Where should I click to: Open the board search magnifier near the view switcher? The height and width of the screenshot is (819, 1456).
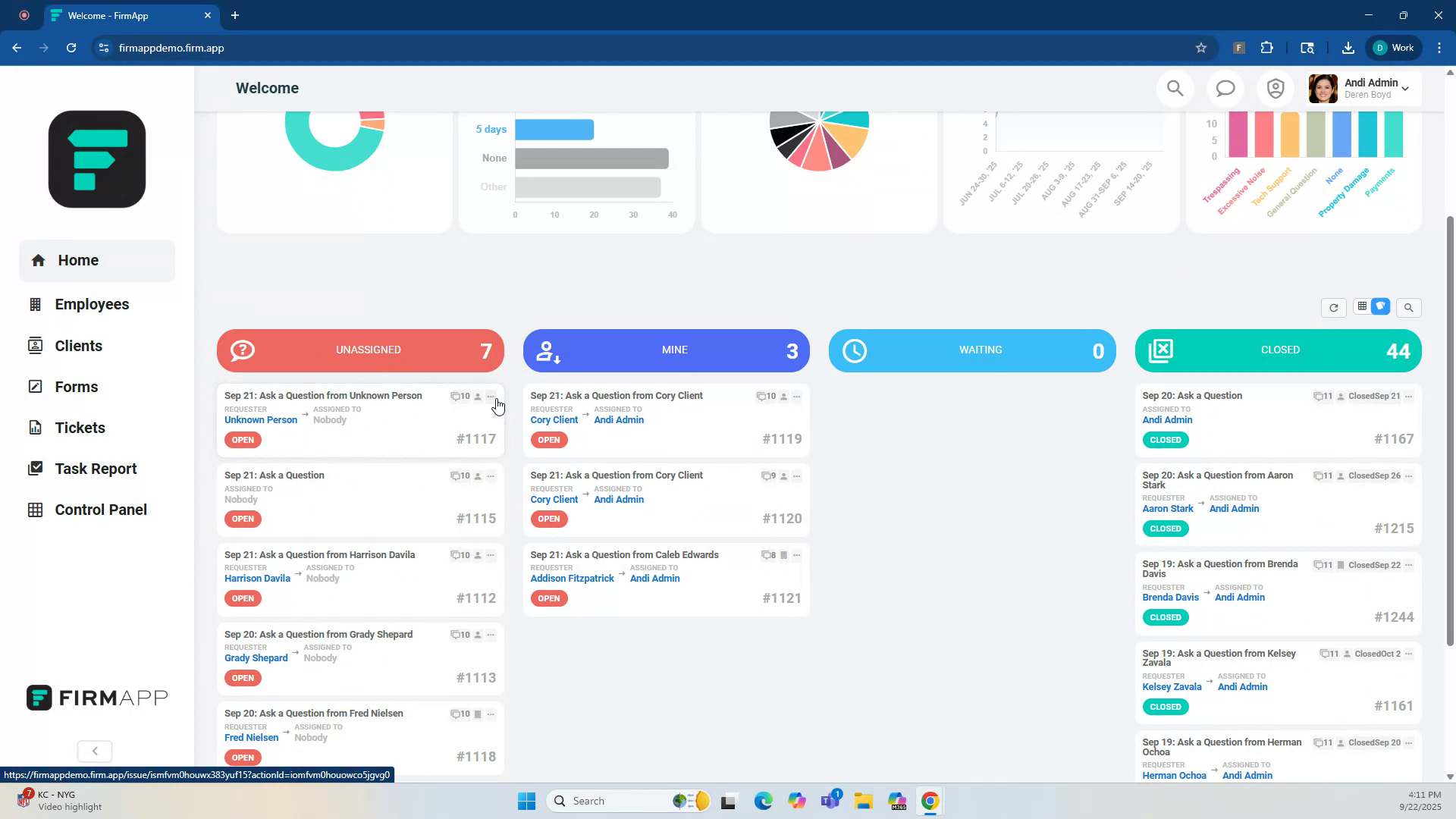click(x=1409, y=308)
